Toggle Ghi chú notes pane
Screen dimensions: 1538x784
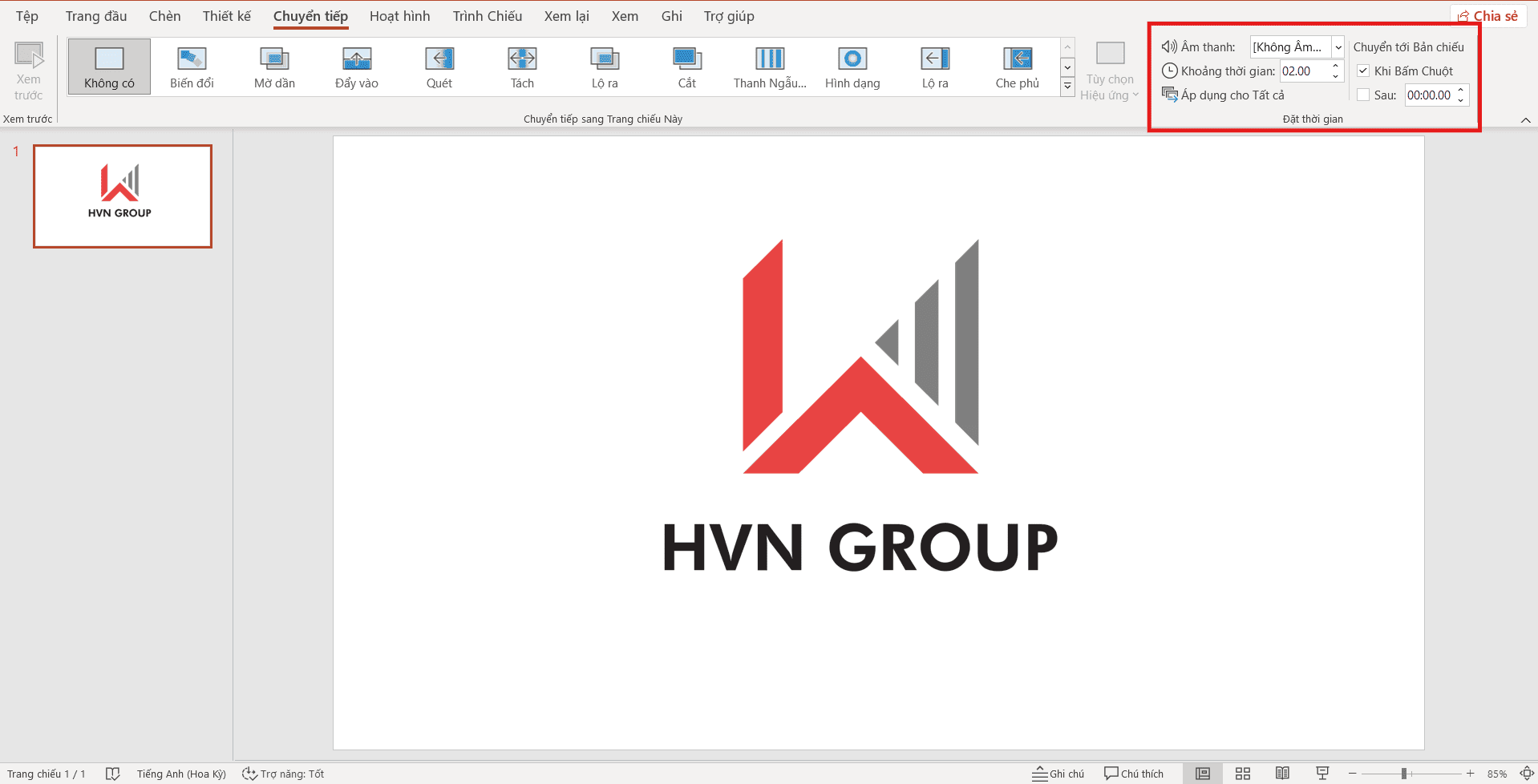point(1058,774)
